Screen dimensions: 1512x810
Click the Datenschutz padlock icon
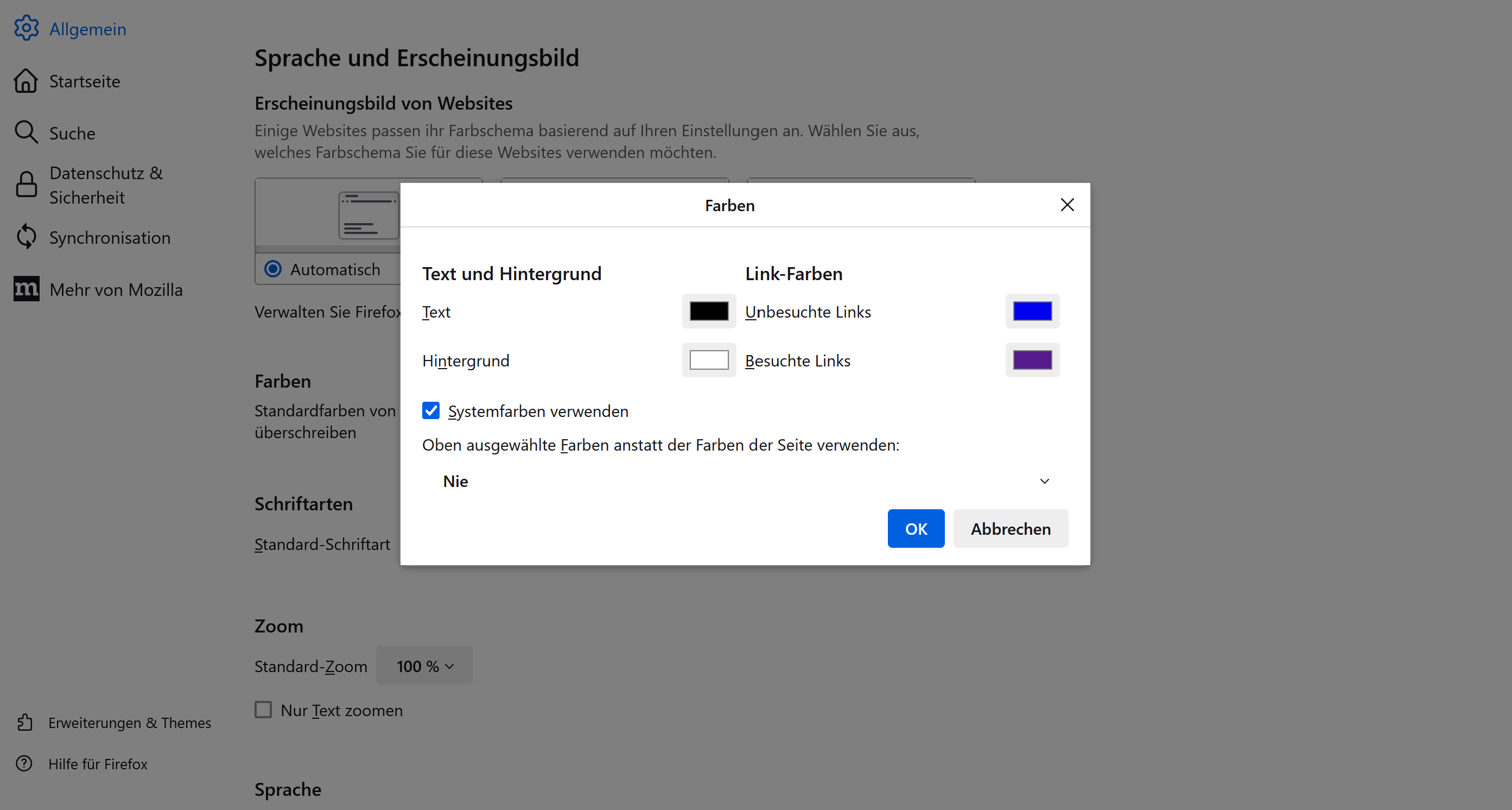[26, 185]
